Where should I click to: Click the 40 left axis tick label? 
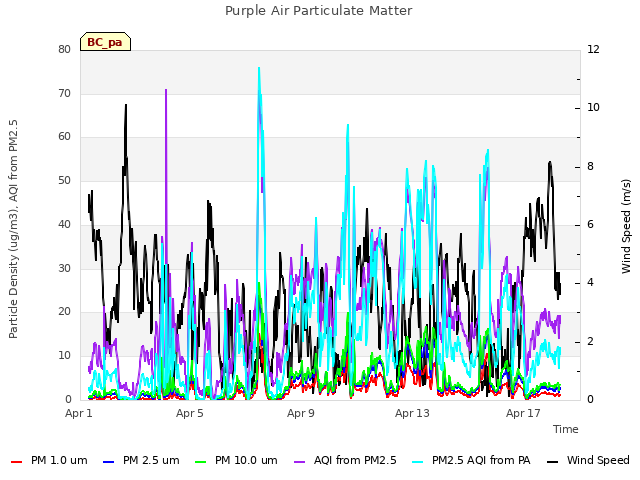pyautogui.click(x=64, y=224)
